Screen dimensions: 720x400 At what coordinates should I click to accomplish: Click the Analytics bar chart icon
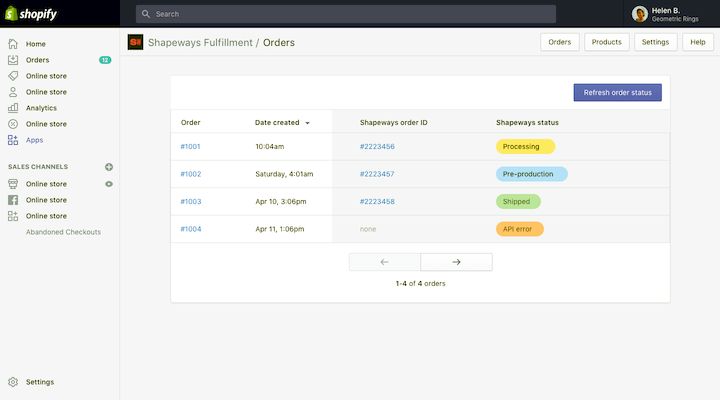point(13,108)
